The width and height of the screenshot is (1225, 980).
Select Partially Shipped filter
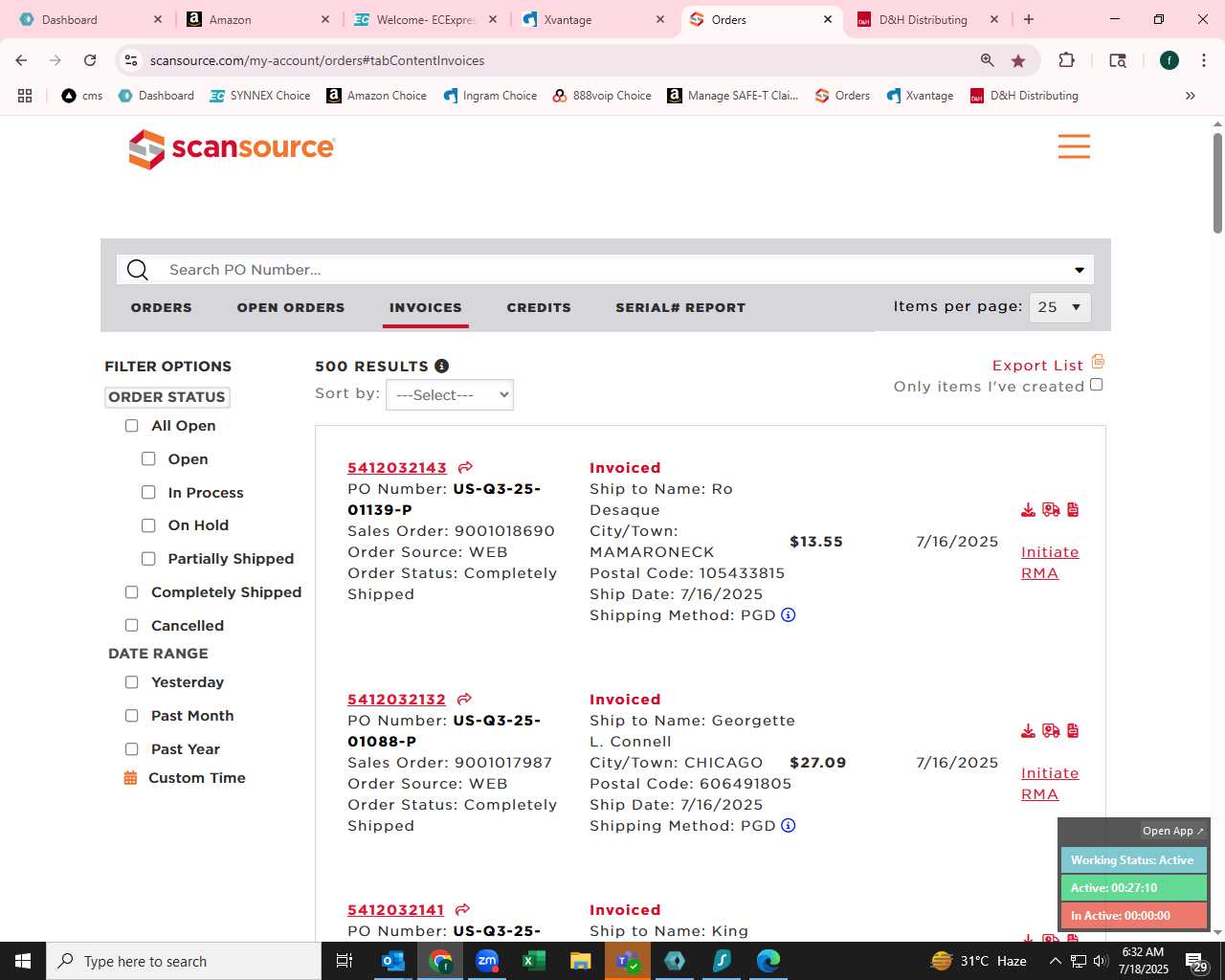(x=148, y=559)
